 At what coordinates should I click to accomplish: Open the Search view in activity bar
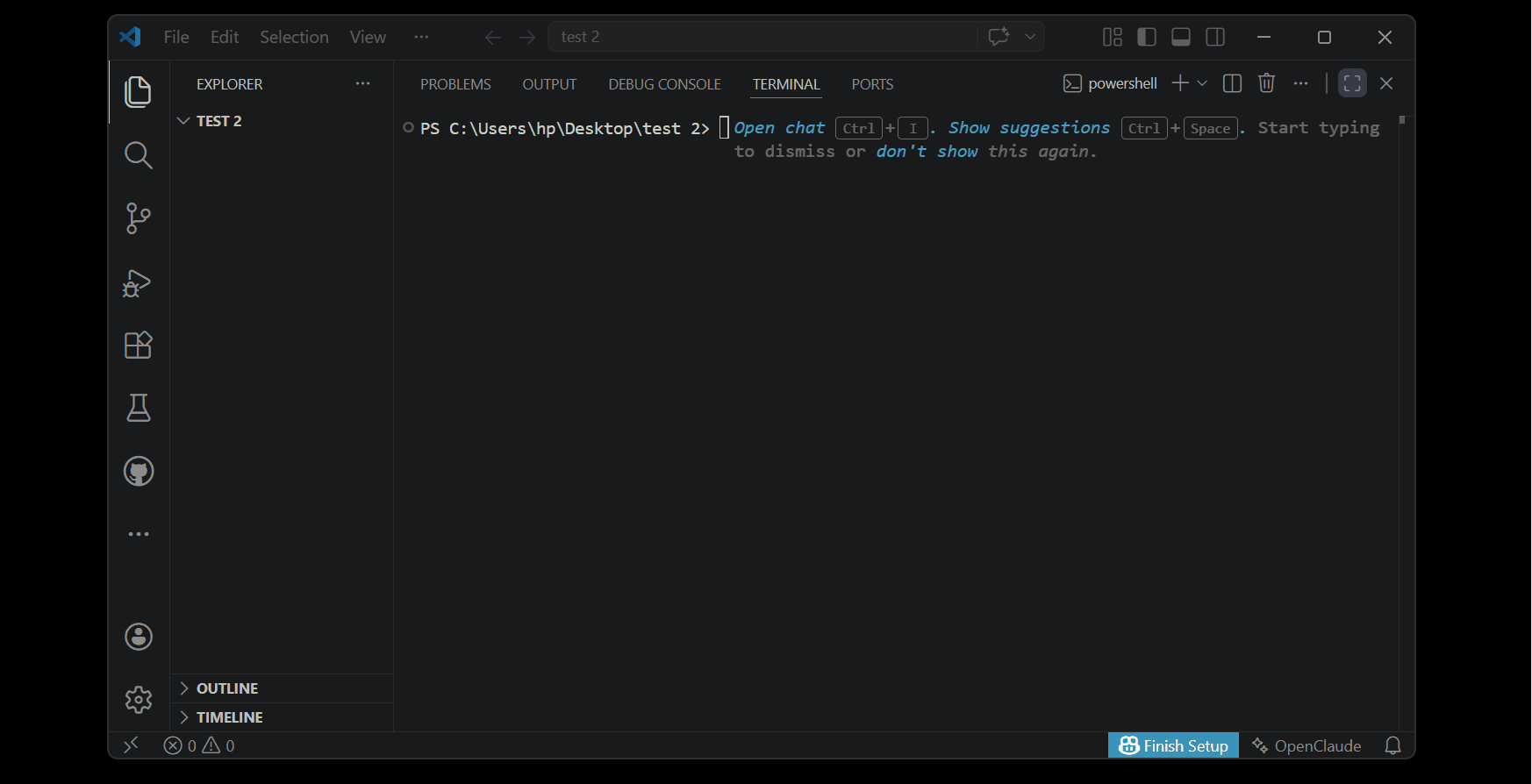click(x=138, y=155)
